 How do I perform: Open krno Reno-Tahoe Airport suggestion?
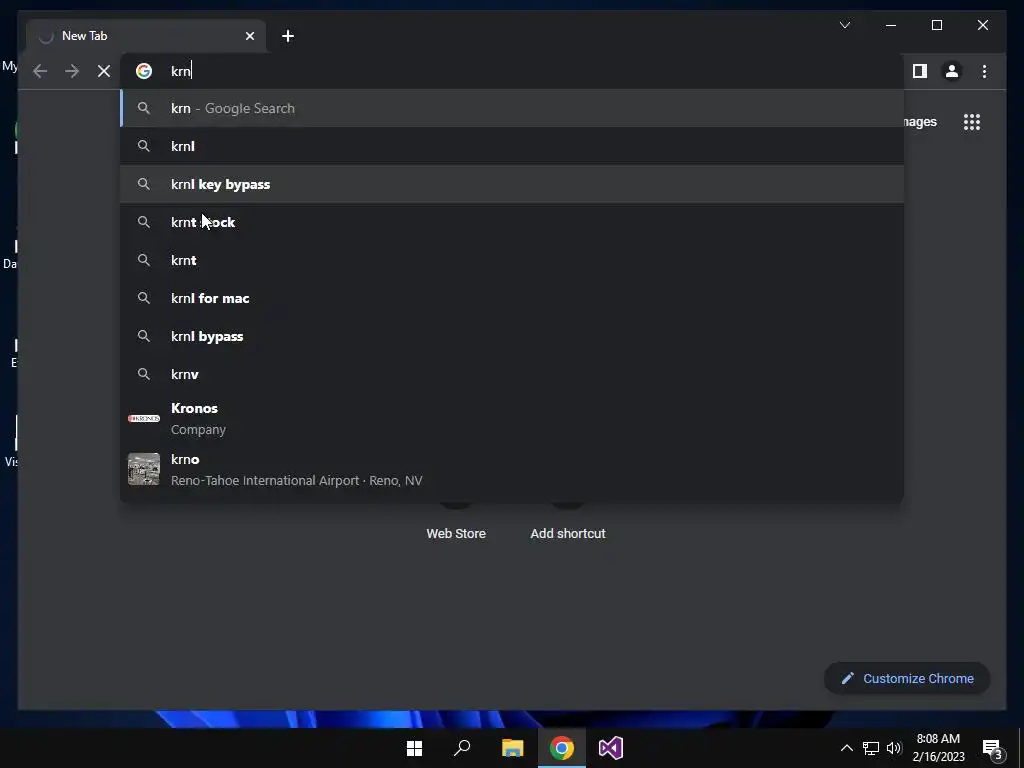point(512,470)
